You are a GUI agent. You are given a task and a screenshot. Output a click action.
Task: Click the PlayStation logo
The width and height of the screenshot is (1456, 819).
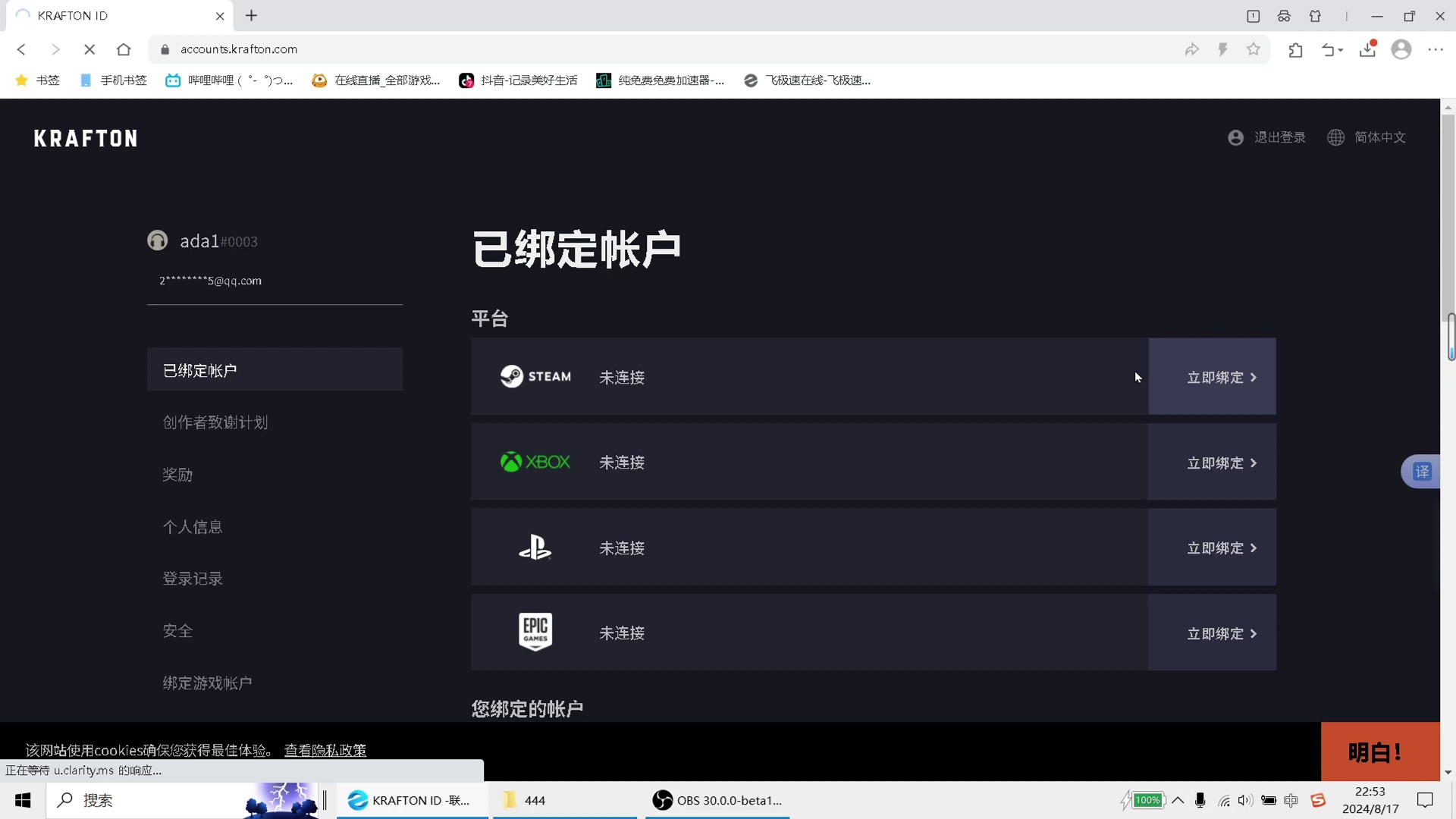point(535,548)
